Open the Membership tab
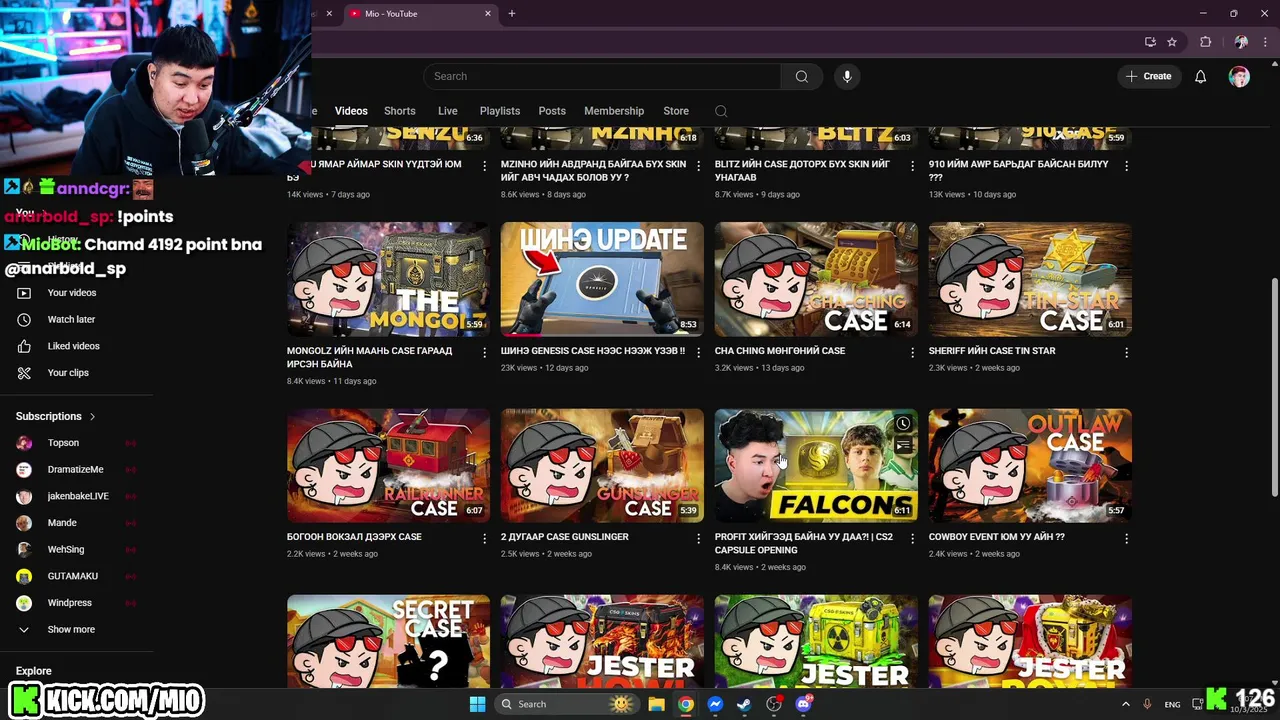Screen dimensions: 1280x720 coord(614,111)
